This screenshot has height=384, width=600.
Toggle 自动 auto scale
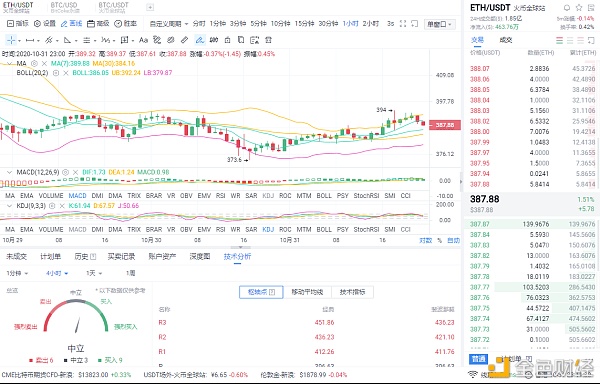pos(453,240)
